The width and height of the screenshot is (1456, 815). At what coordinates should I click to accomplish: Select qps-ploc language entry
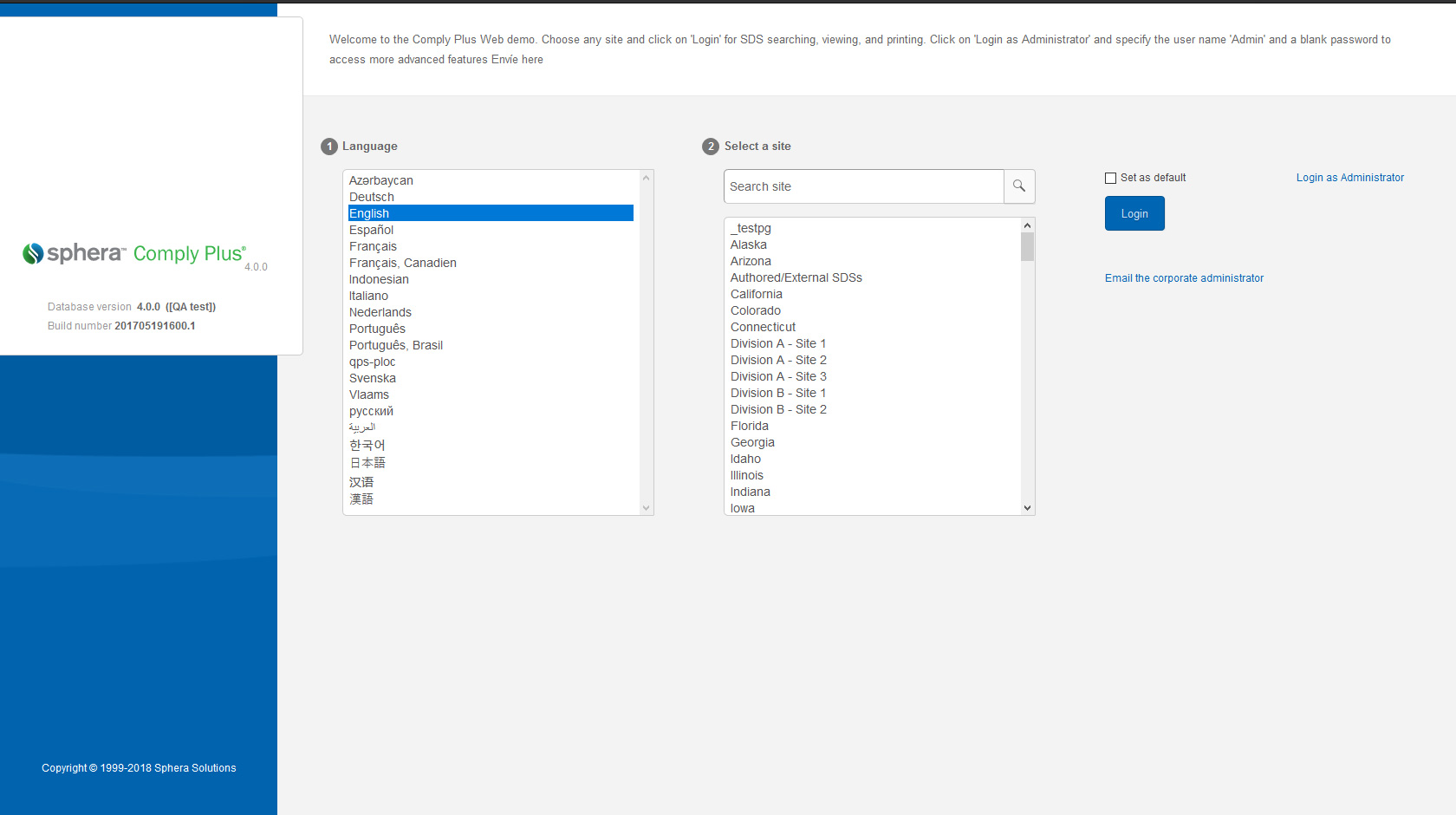tap(491, 362)
